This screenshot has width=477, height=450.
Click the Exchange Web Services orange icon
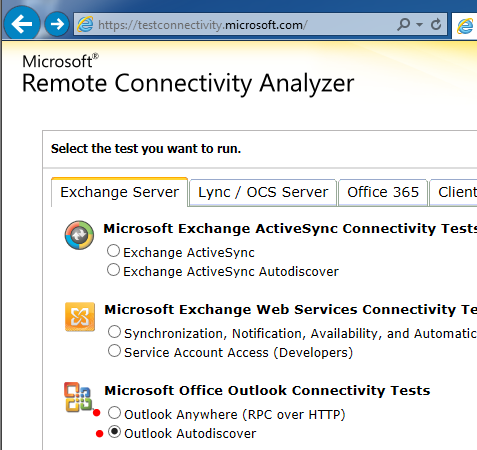80,317
